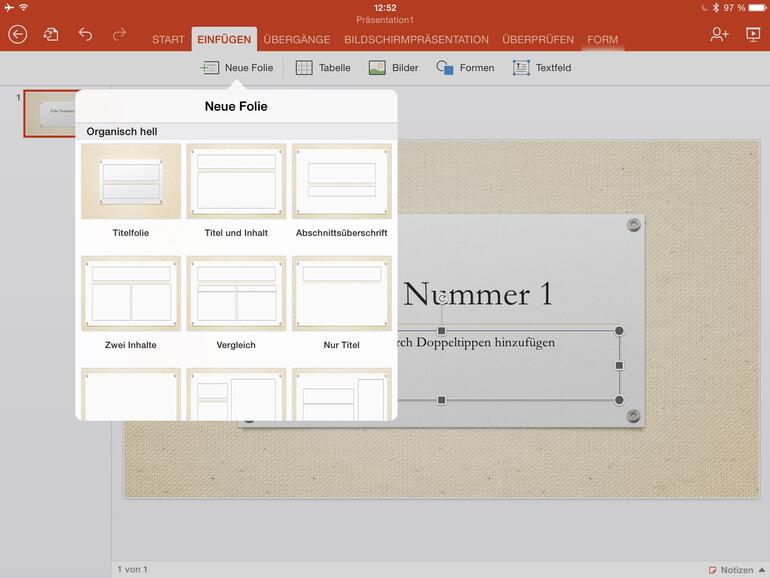Toggle the Notizen notes pane

tap(730, 570)
